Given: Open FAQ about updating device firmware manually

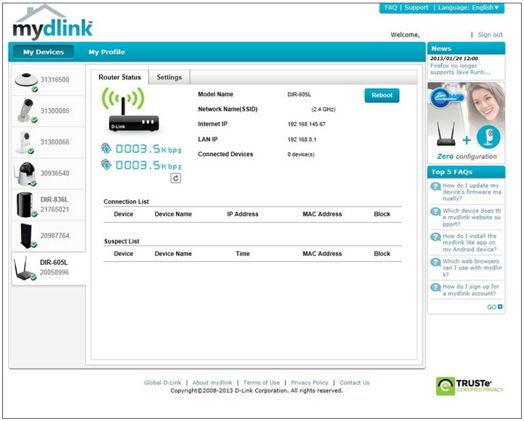Looking at the screenshot, I should [472, 192].
